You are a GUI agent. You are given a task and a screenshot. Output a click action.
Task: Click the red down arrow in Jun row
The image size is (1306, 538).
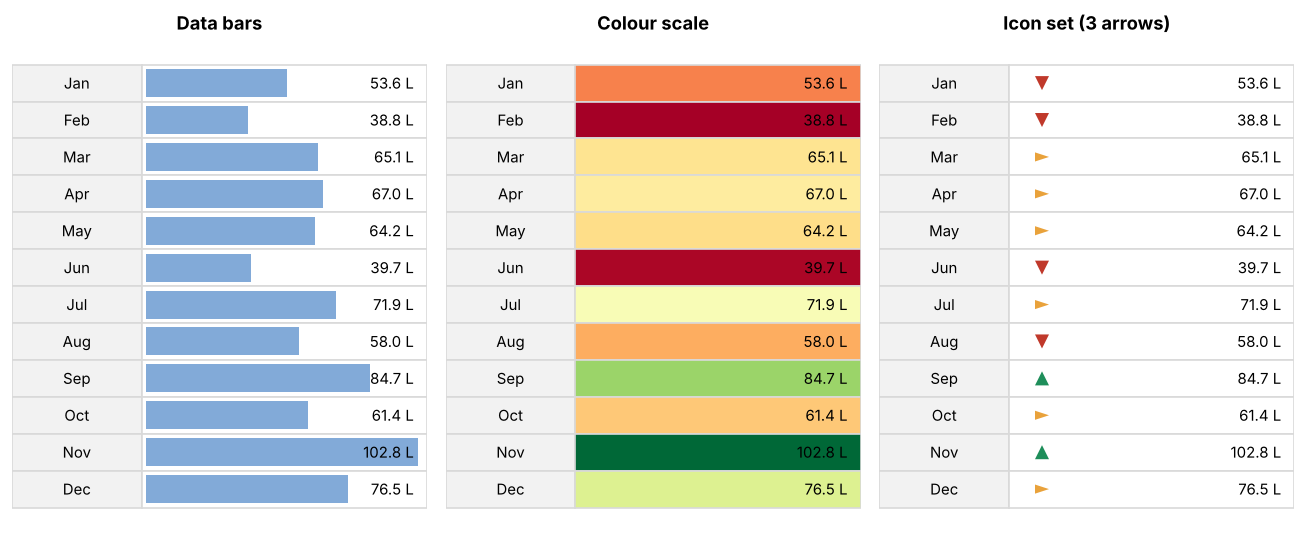[x=1041, y=268]
